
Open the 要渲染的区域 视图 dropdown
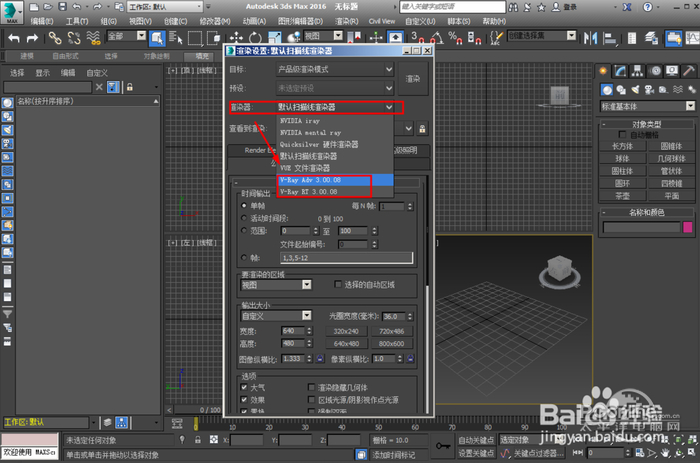(276, 284)
